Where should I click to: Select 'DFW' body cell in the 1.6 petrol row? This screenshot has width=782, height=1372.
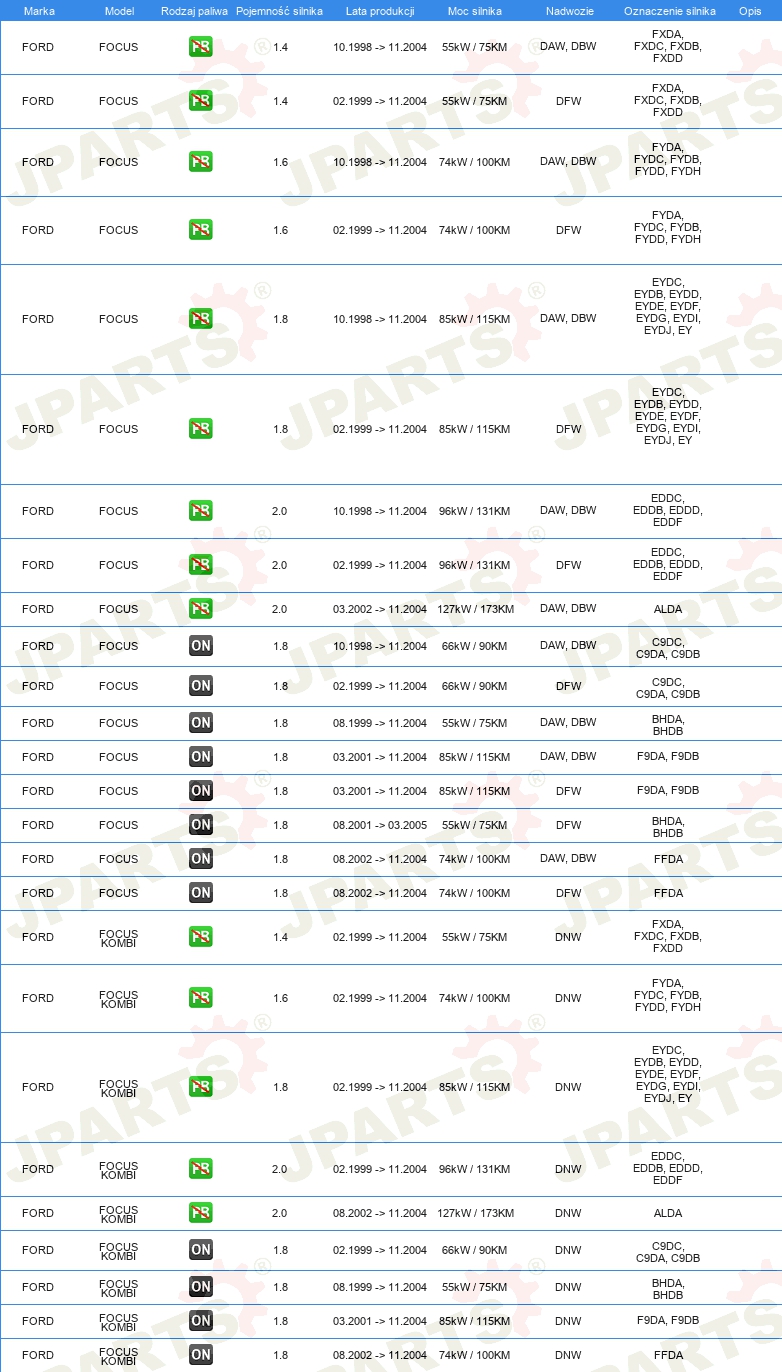click(568, 230)
